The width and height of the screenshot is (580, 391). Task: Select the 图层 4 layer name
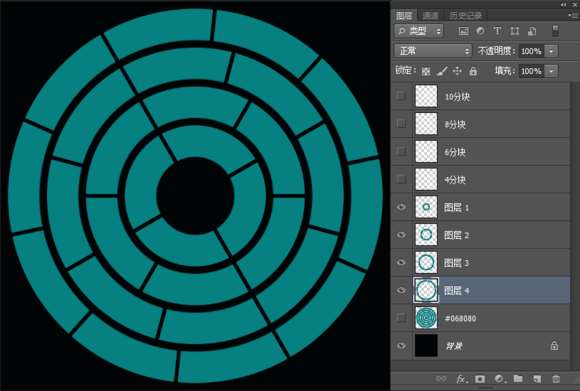coord(456,291)
